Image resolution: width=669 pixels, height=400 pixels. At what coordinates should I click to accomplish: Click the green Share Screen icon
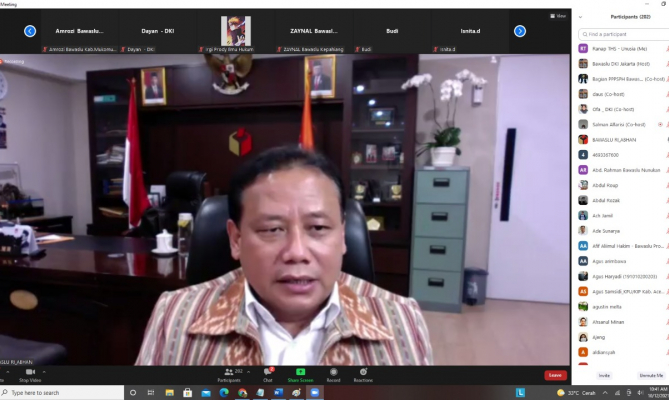[300, 373]
